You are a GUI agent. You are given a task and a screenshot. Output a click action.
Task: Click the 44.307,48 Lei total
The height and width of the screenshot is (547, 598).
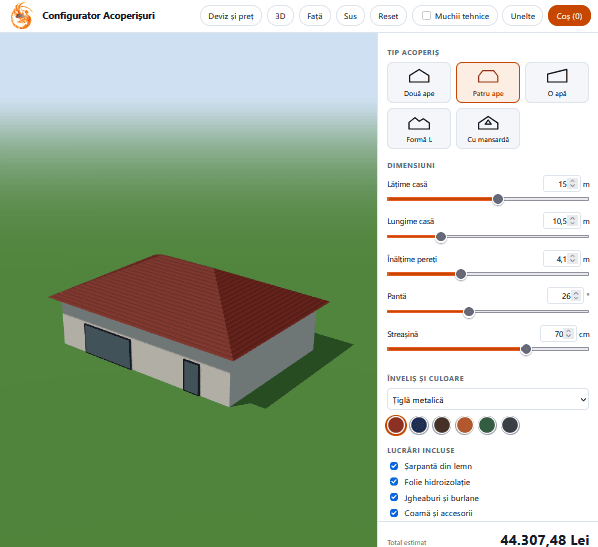pyautogui.click(x=545, y=539)
